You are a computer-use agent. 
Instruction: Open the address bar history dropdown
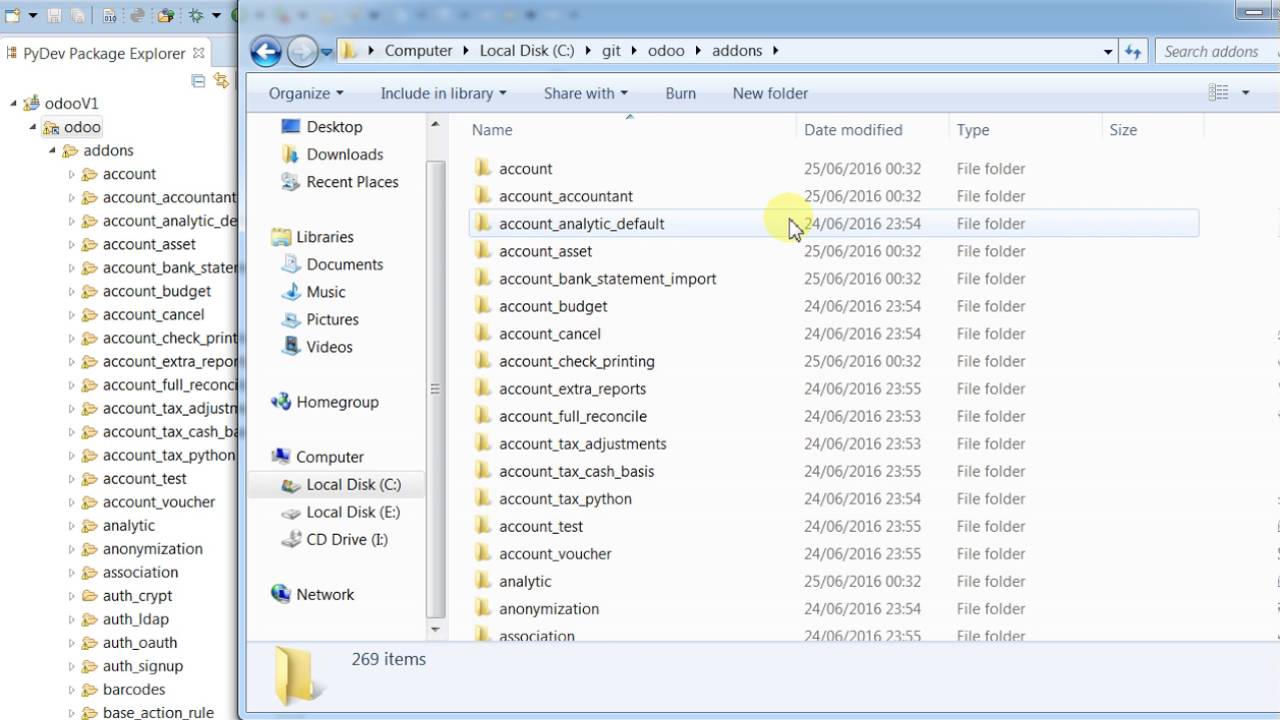tap(1108, 51)
